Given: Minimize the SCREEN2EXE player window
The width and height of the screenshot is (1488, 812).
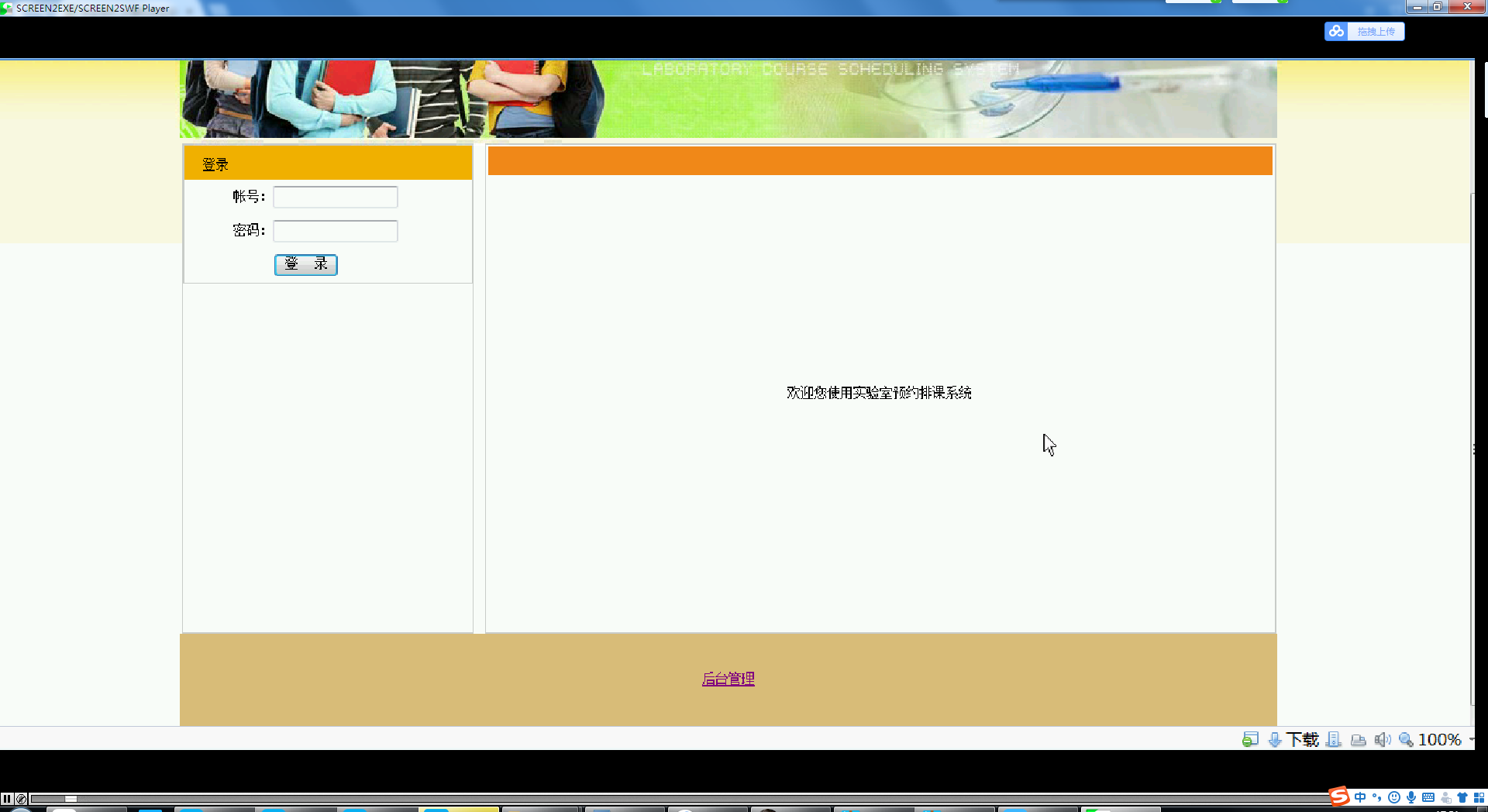Looking at the screenshot, I should (x=1417, y=7).
